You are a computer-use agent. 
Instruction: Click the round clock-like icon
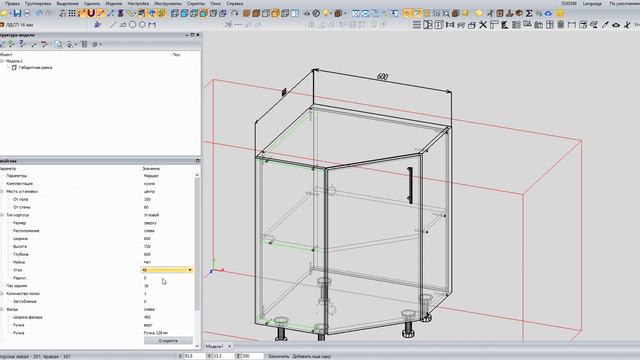point(316,13)
